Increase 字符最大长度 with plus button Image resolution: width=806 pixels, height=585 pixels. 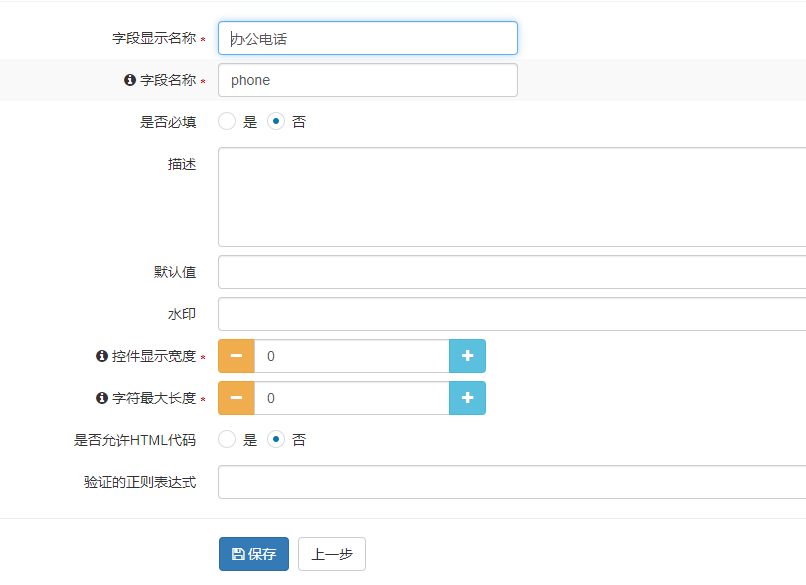(467, 398)
